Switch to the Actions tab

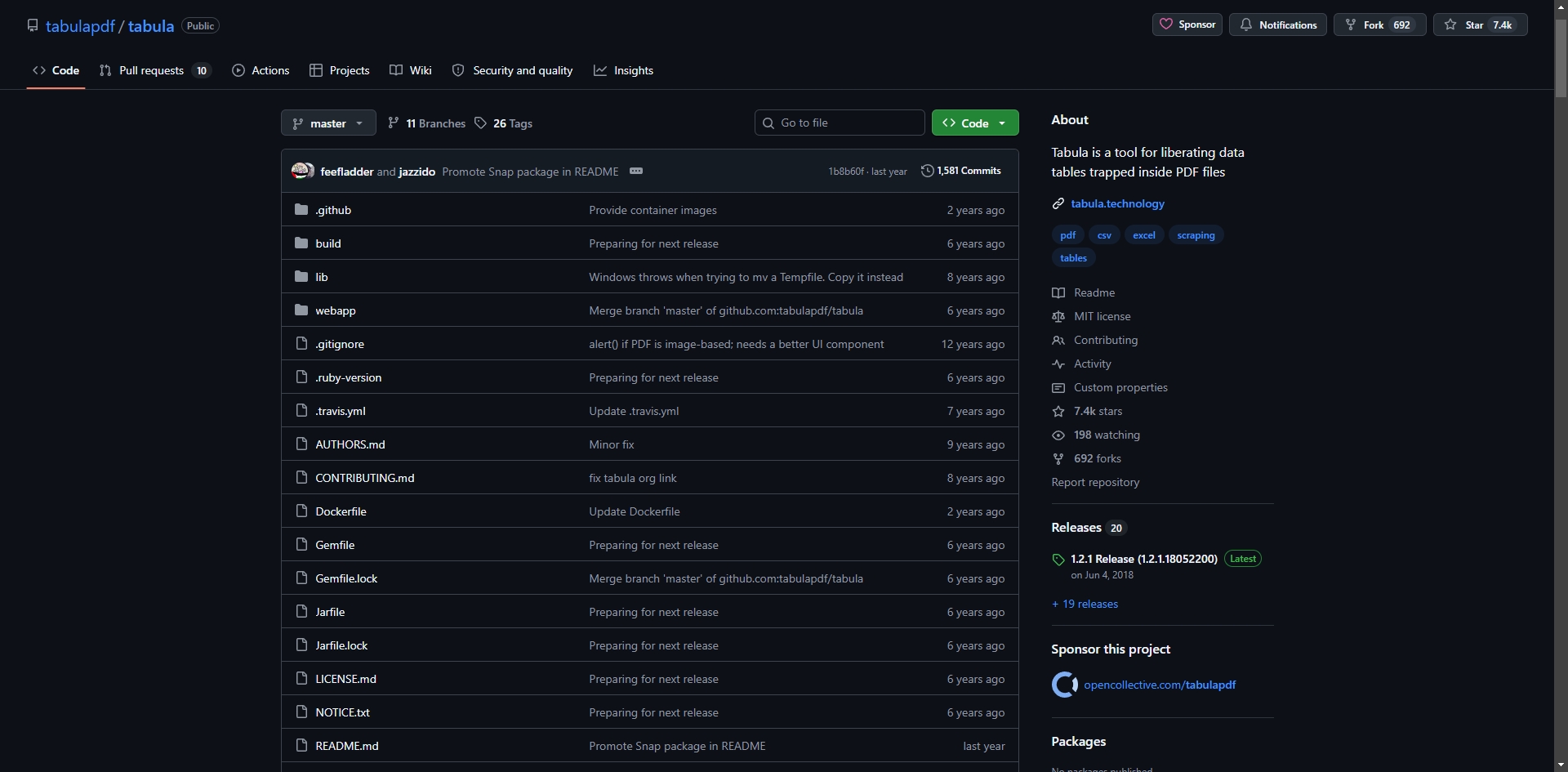click(x=261, y=70)
